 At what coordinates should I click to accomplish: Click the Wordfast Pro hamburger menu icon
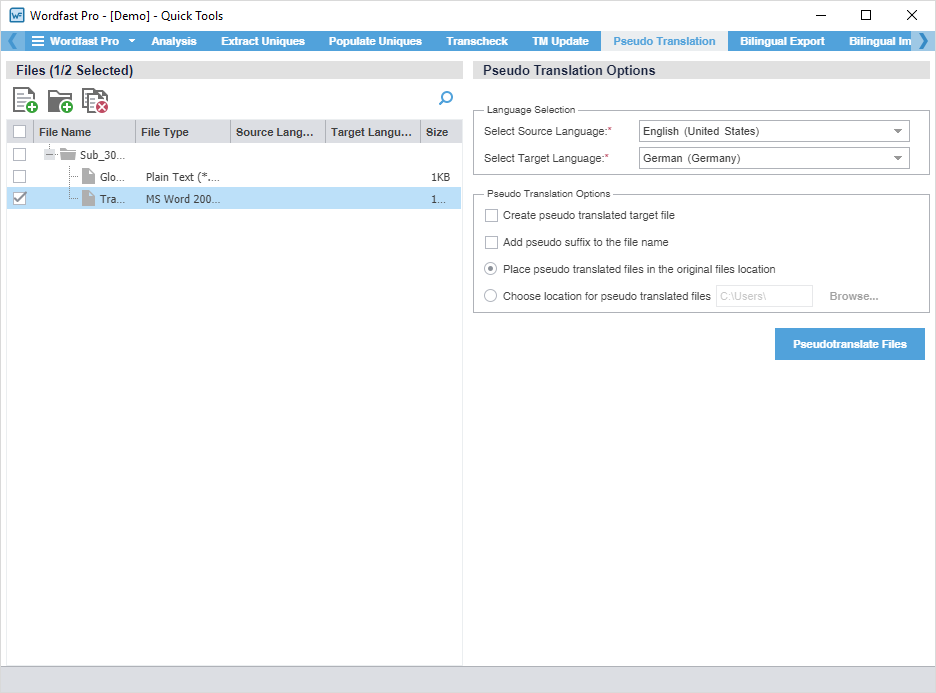tap(38, 41)
